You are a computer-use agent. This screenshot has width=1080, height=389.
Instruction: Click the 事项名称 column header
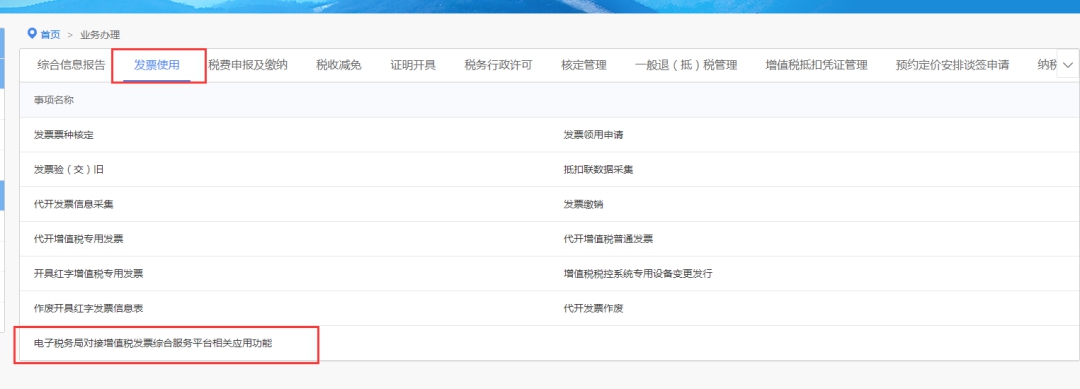point(54,100)
